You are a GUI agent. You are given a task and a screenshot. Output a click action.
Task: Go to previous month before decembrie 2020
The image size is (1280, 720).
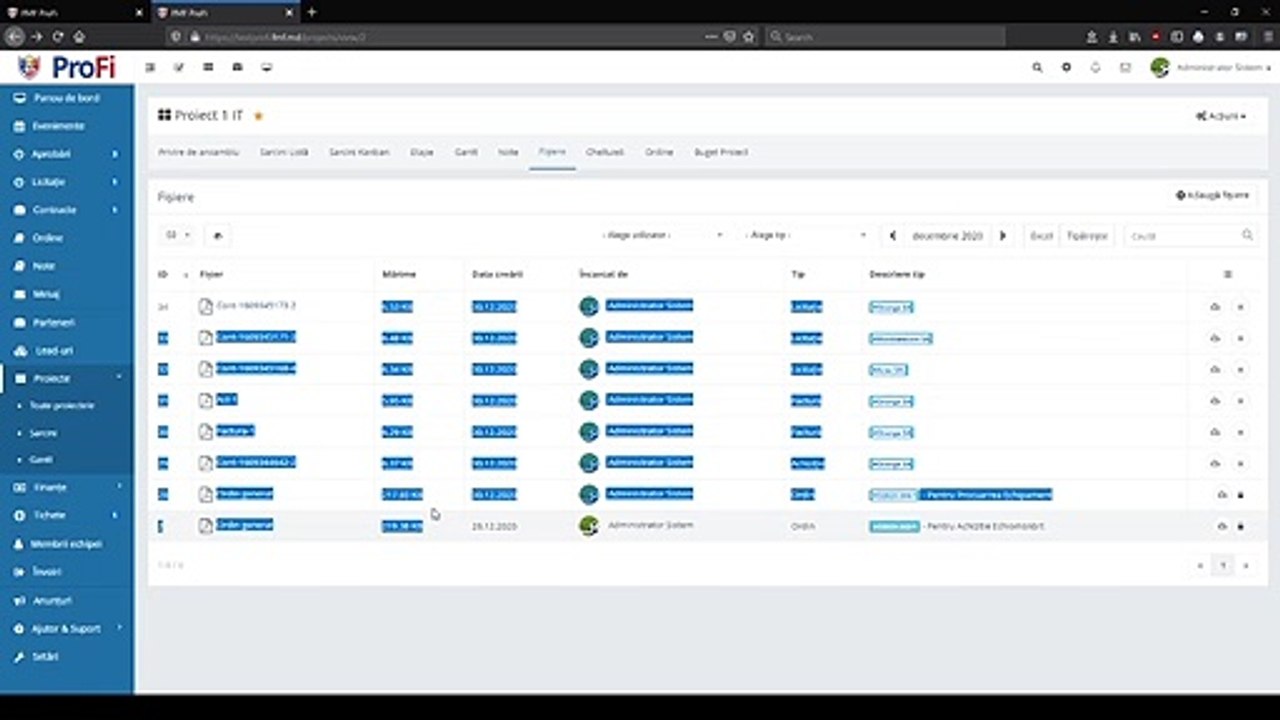pyautogui.click(x=893, y=236)
